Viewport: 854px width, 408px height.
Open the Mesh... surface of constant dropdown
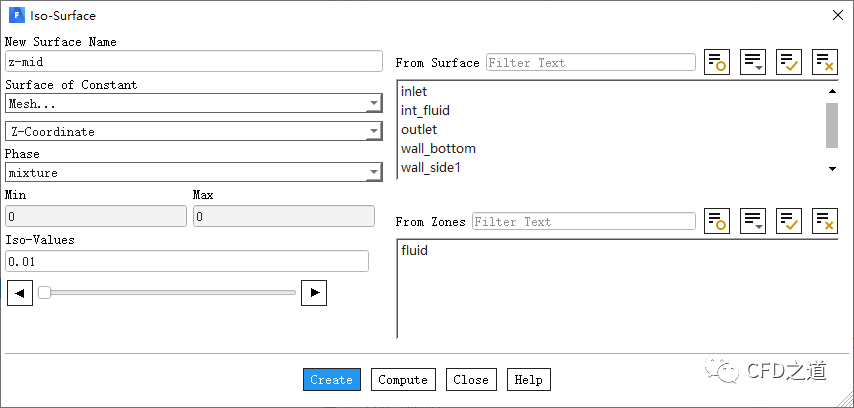pos(193,103)
